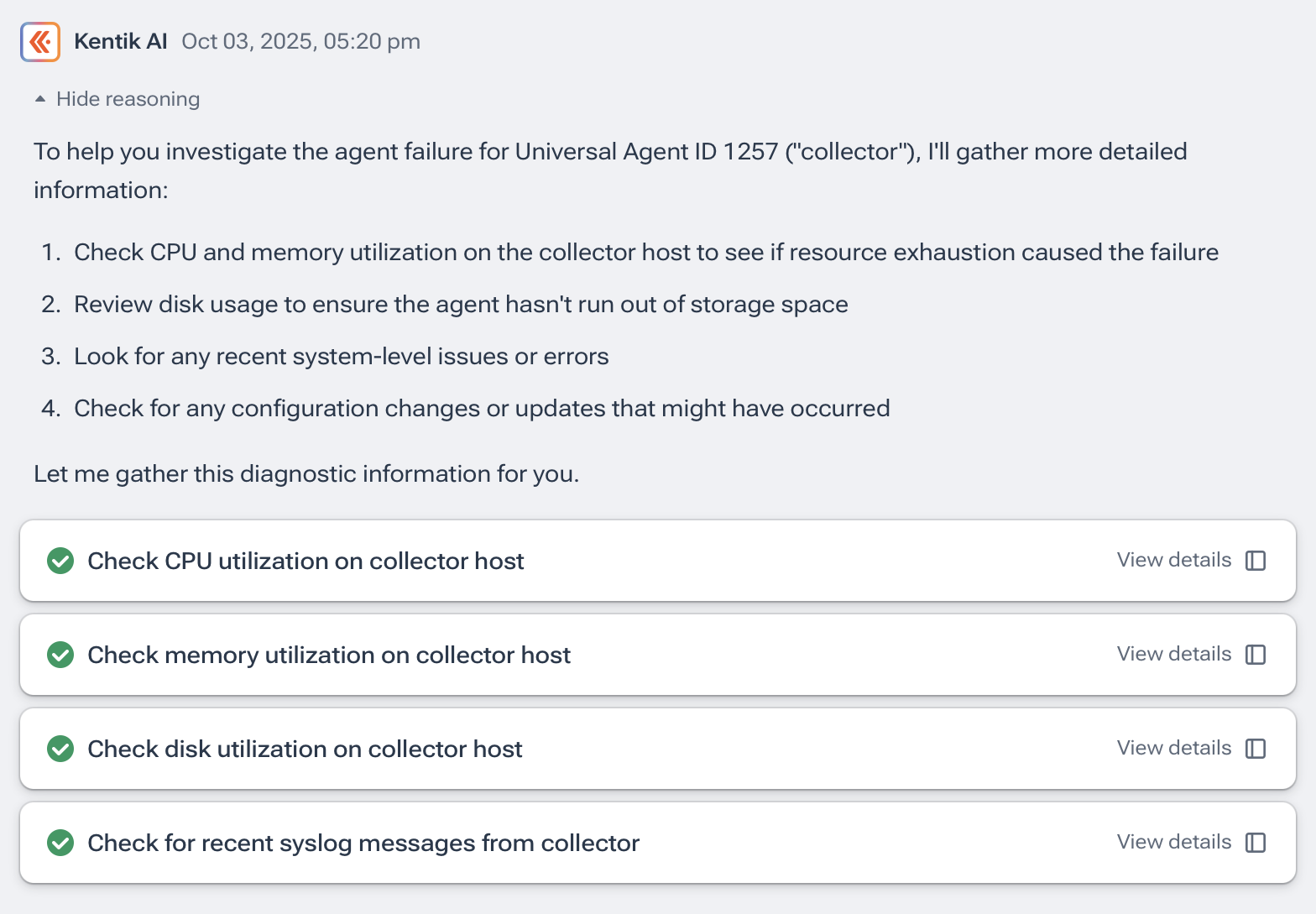This screenshot has width=1316, height=914.
Task: Click the Kentik AI logo icon
Action: tap(39, 41)
